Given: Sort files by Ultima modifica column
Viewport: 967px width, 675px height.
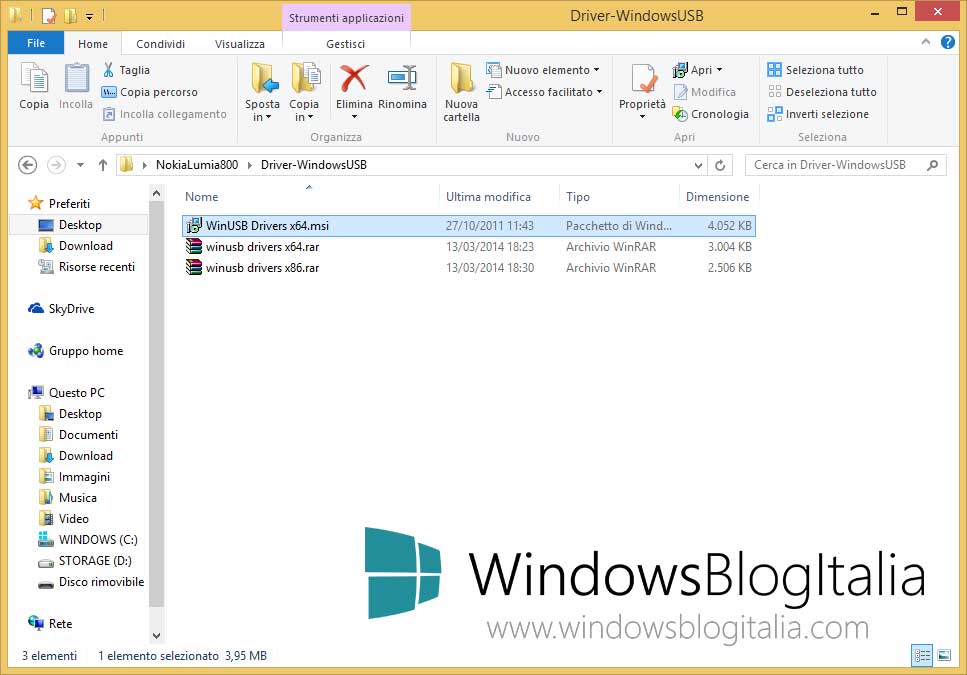Looking at the screenshot, I should click(x=499, y=197).
